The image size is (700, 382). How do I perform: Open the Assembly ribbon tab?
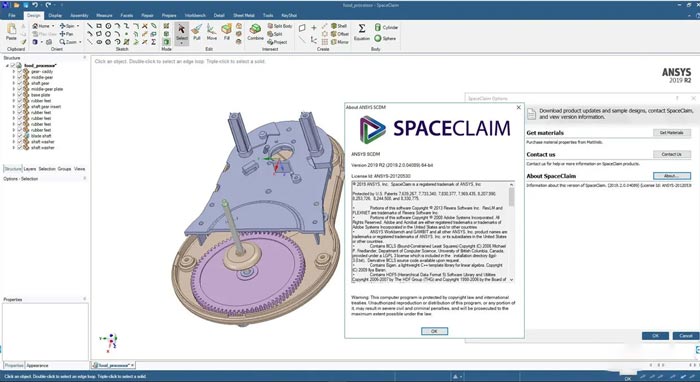pos(79,15)
